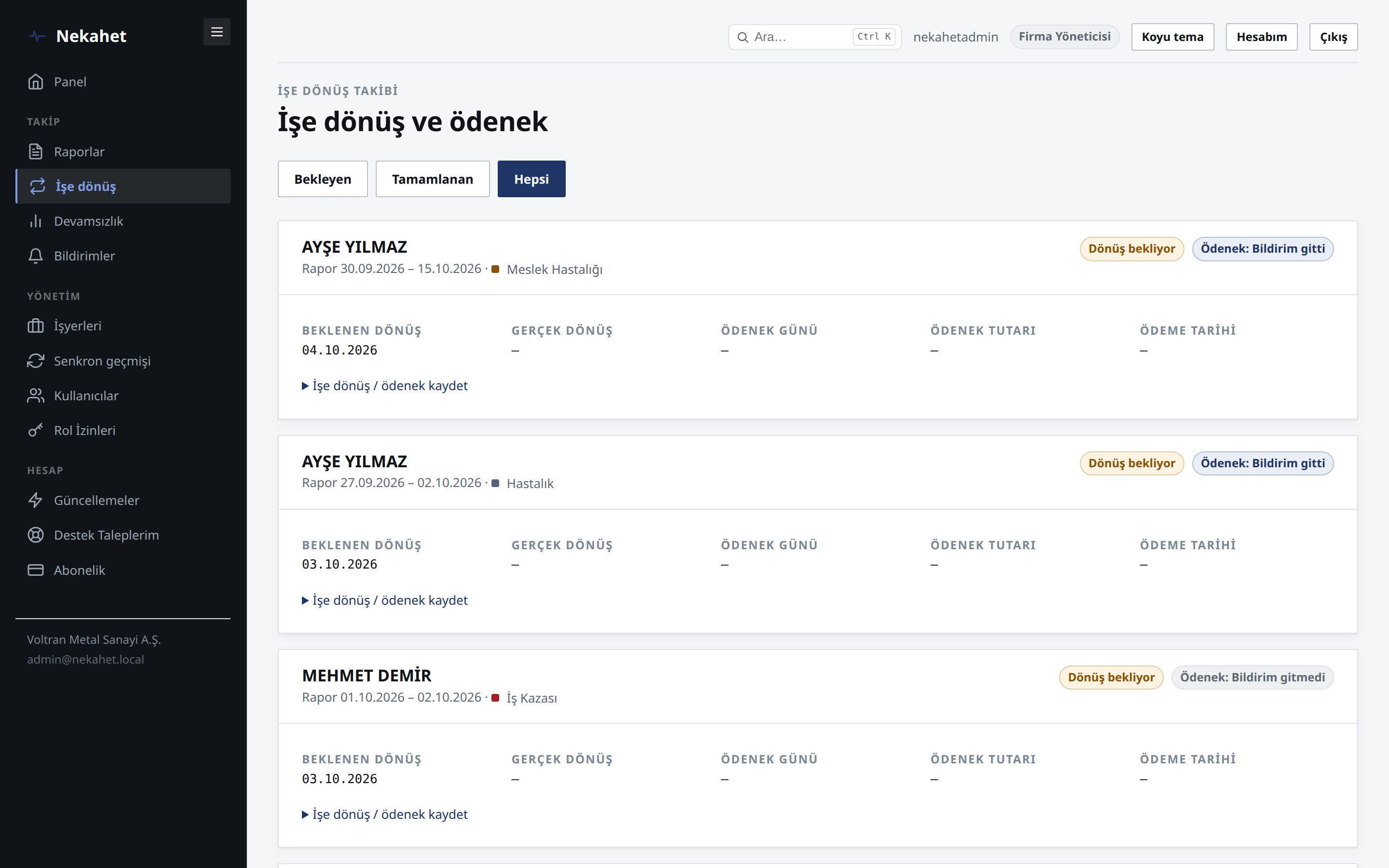Click the Ctrl K shortcut hint

click(x=873, y=37)
